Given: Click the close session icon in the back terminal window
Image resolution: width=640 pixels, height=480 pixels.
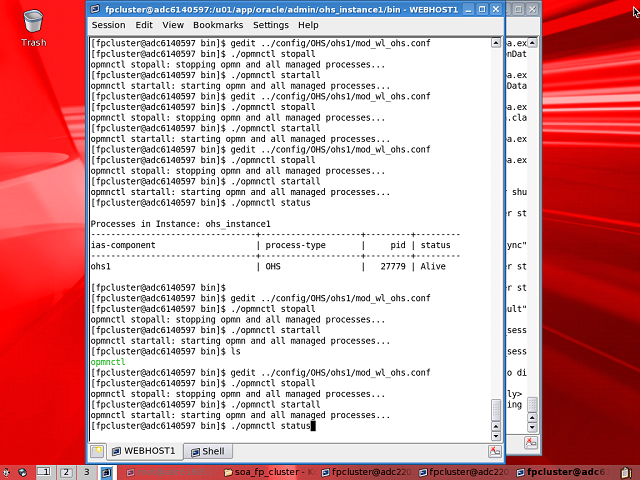Looking at the screenshot, I should [531, 442].
